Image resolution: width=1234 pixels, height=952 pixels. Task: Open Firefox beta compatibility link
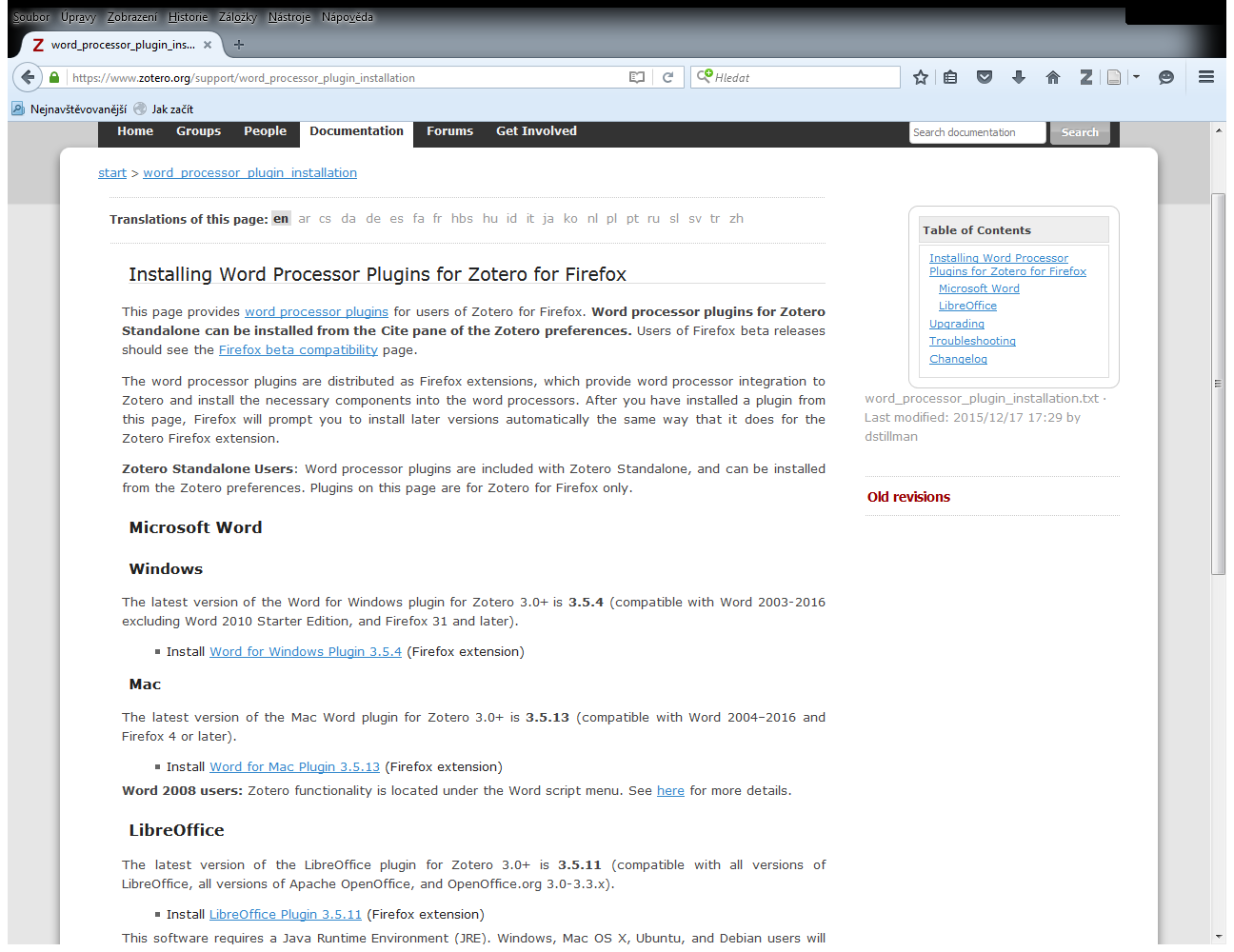(298, 349)
